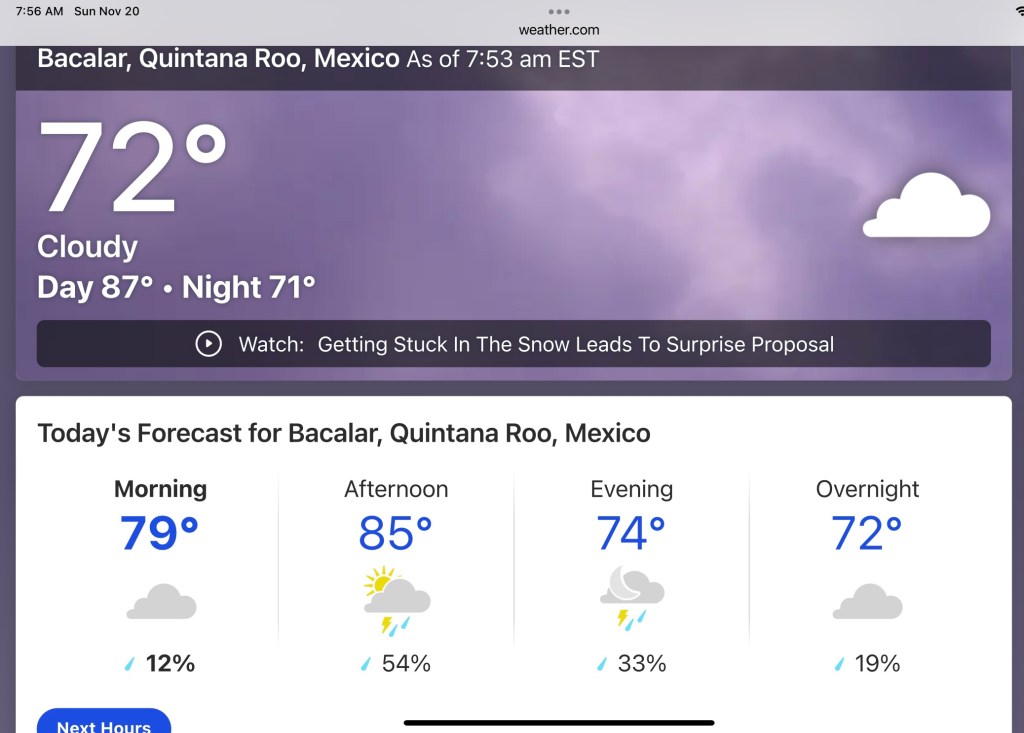Tap the three-dot multitasking menu

[x=559, y=12]
